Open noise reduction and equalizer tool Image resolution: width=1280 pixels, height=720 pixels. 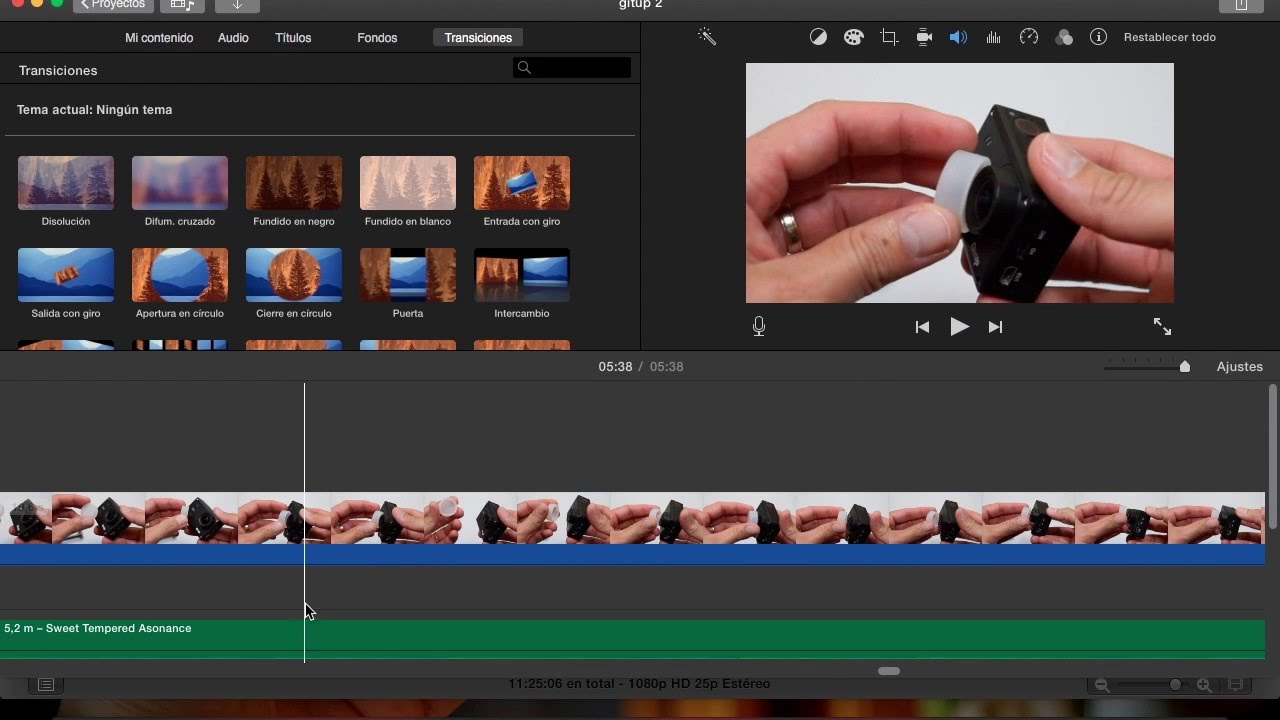pyautogui.click(x=993, y=37)
